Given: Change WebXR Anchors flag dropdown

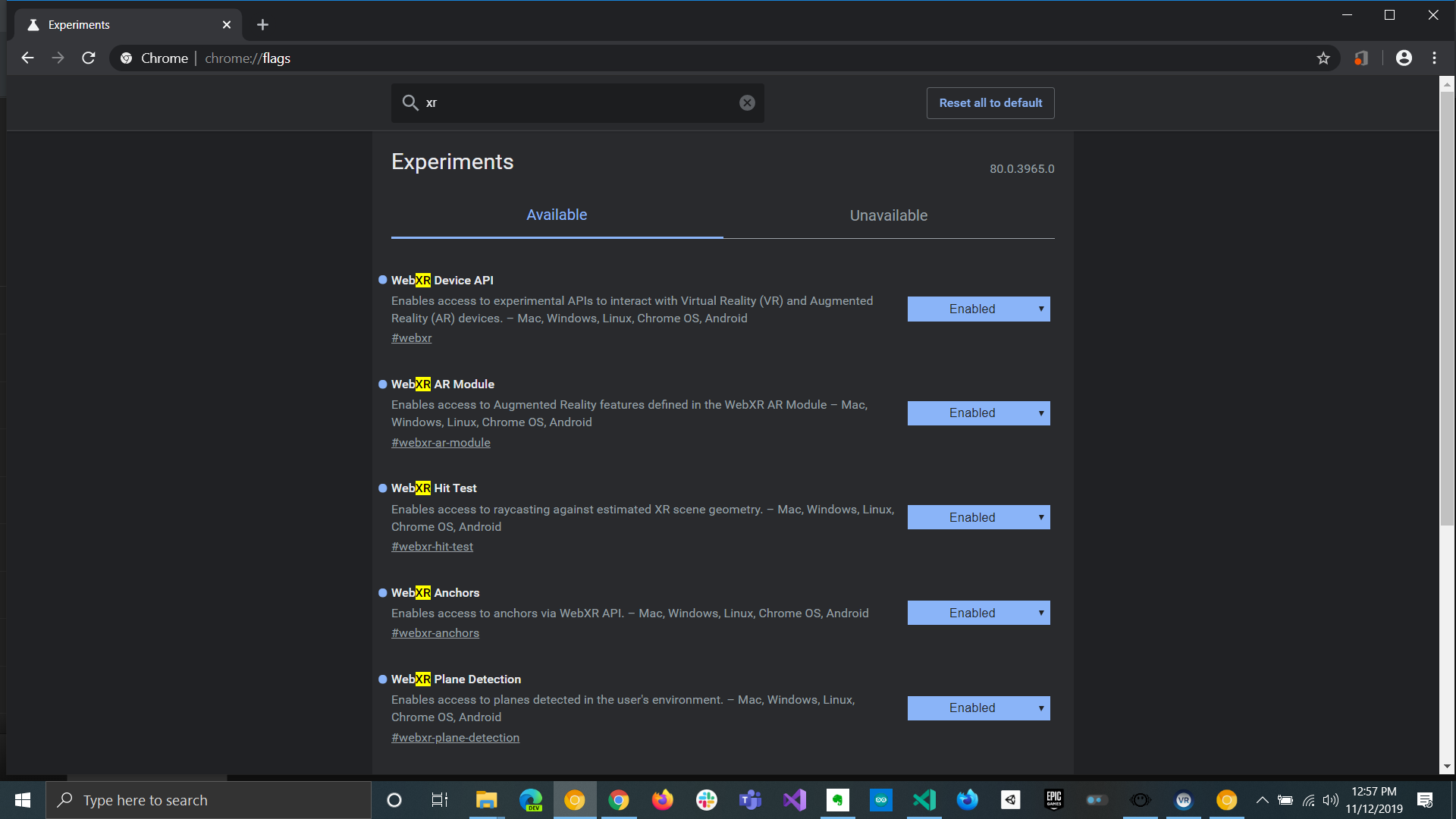Looking at the screenshot, I should (978, 613).
